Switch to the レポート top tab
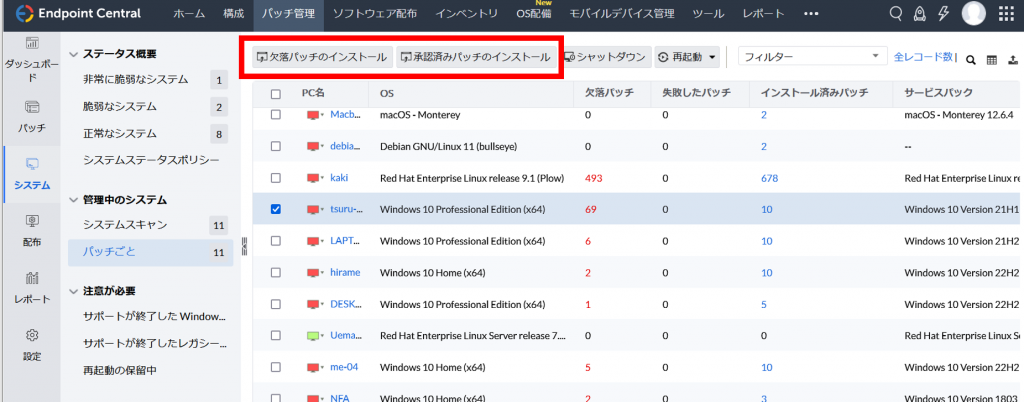 pos(763,14)
